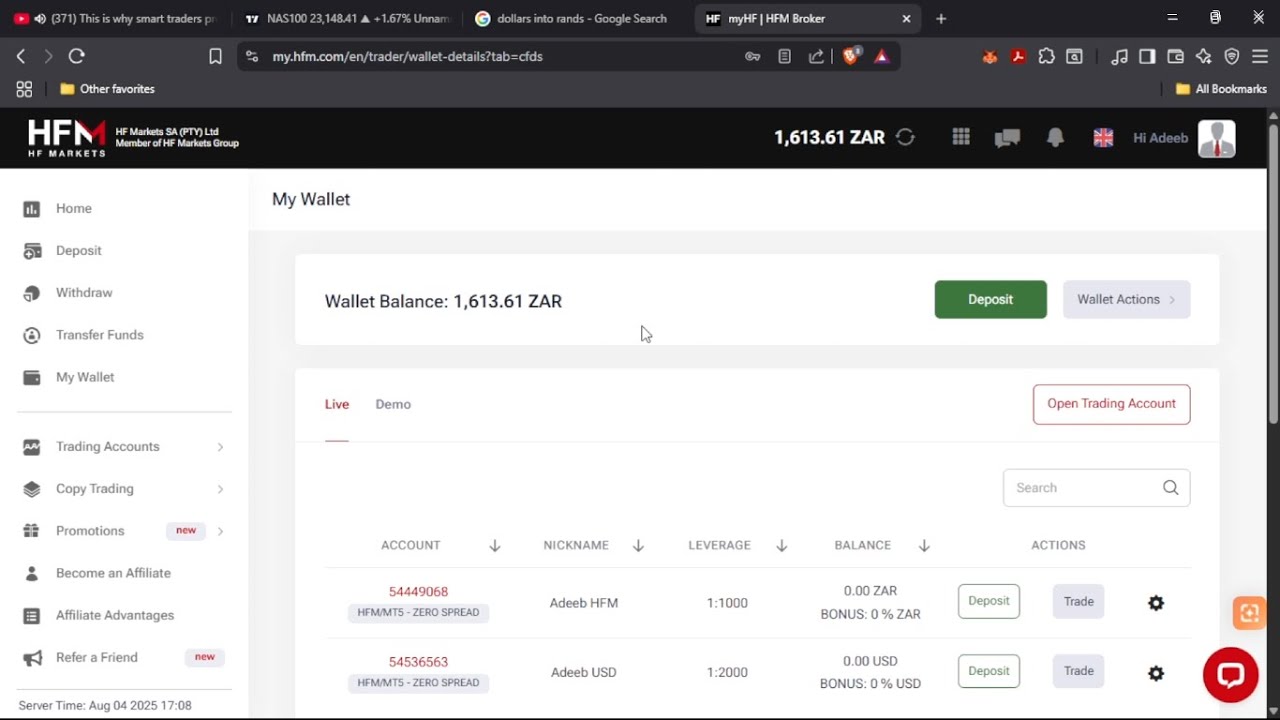Open the apps grid icon in header
The width and height of the screenshot is (1280, 720).
point(961,137)
